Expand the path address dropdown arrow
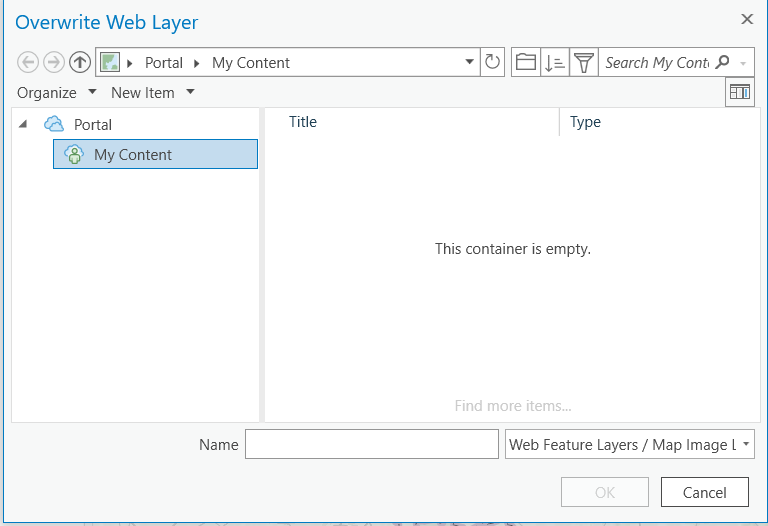The height and width of the screenshot is (526, 768). (470, 62)
